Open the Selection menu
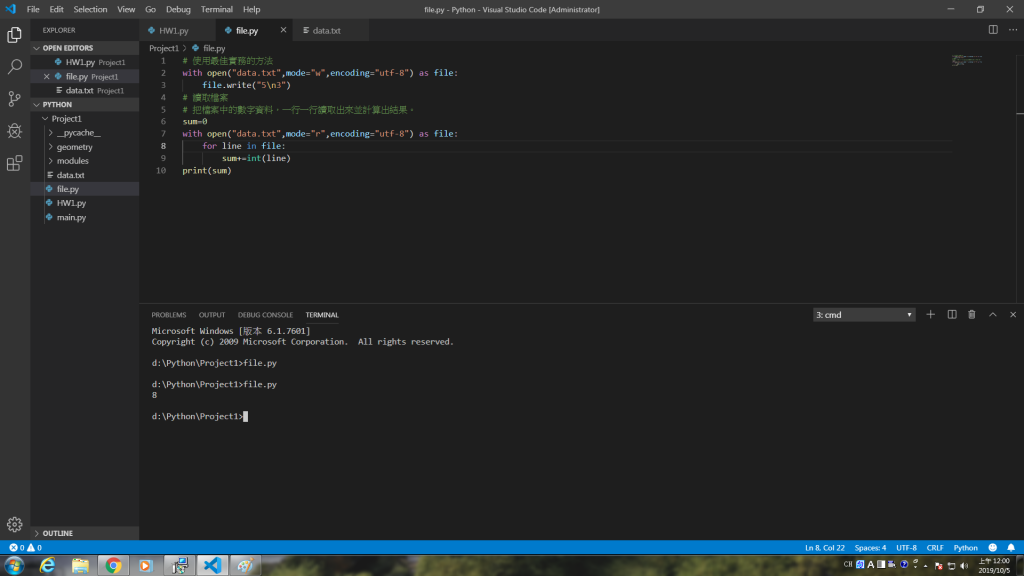The height and width of the screenshot is (576, 1024). 90,9
